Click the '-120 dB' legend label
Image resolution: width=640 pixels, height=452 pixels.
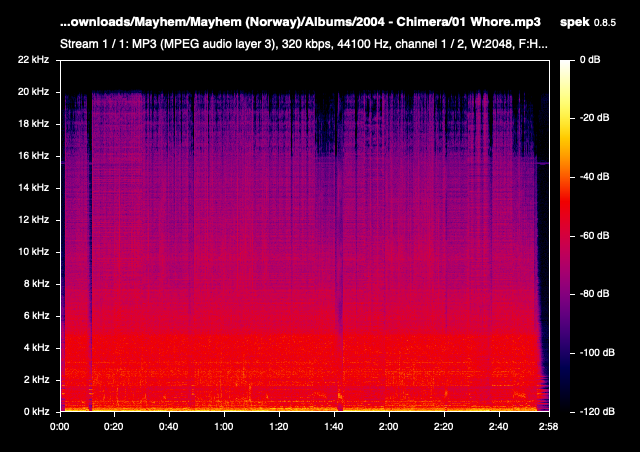click(x=597, y=411)
